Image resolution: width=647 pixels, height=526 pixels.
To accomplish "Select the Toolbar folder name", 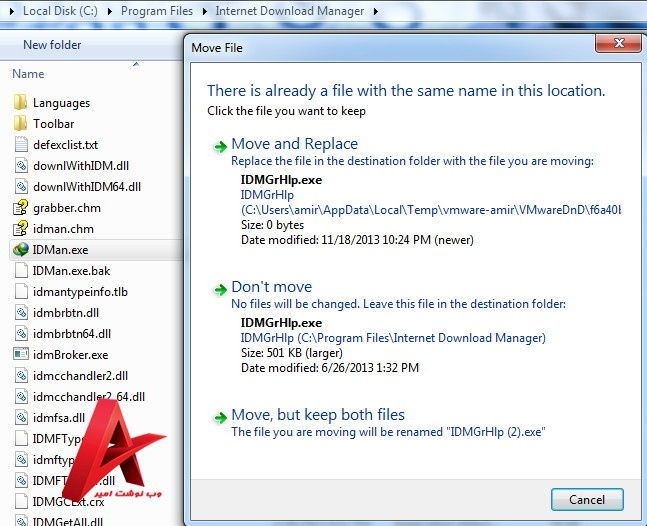I will (x=54, y=124).
